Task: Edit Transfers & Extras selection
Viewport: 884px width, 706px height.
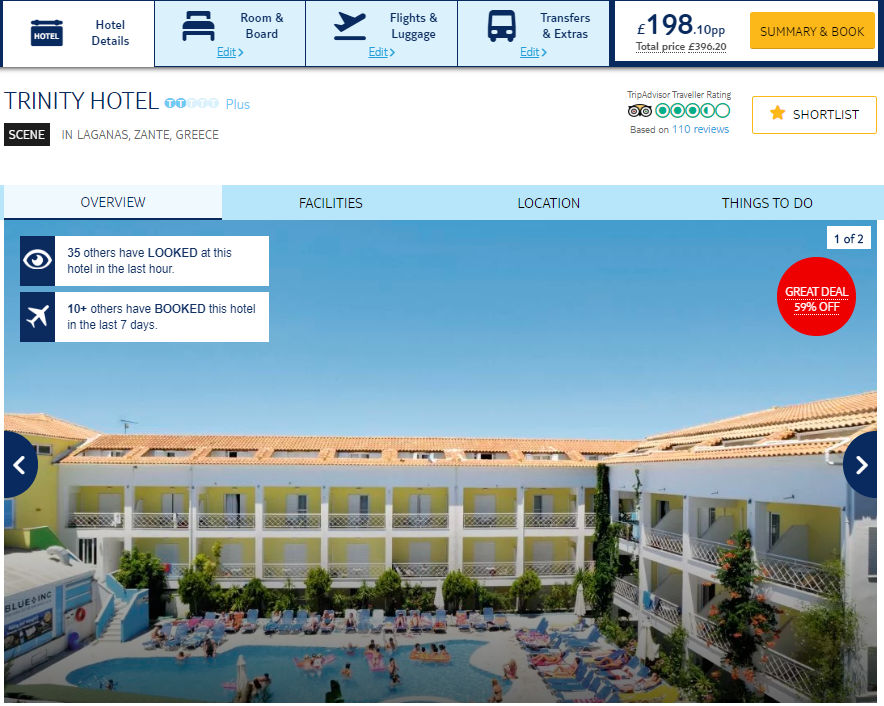Action: [x=533, y=52]
